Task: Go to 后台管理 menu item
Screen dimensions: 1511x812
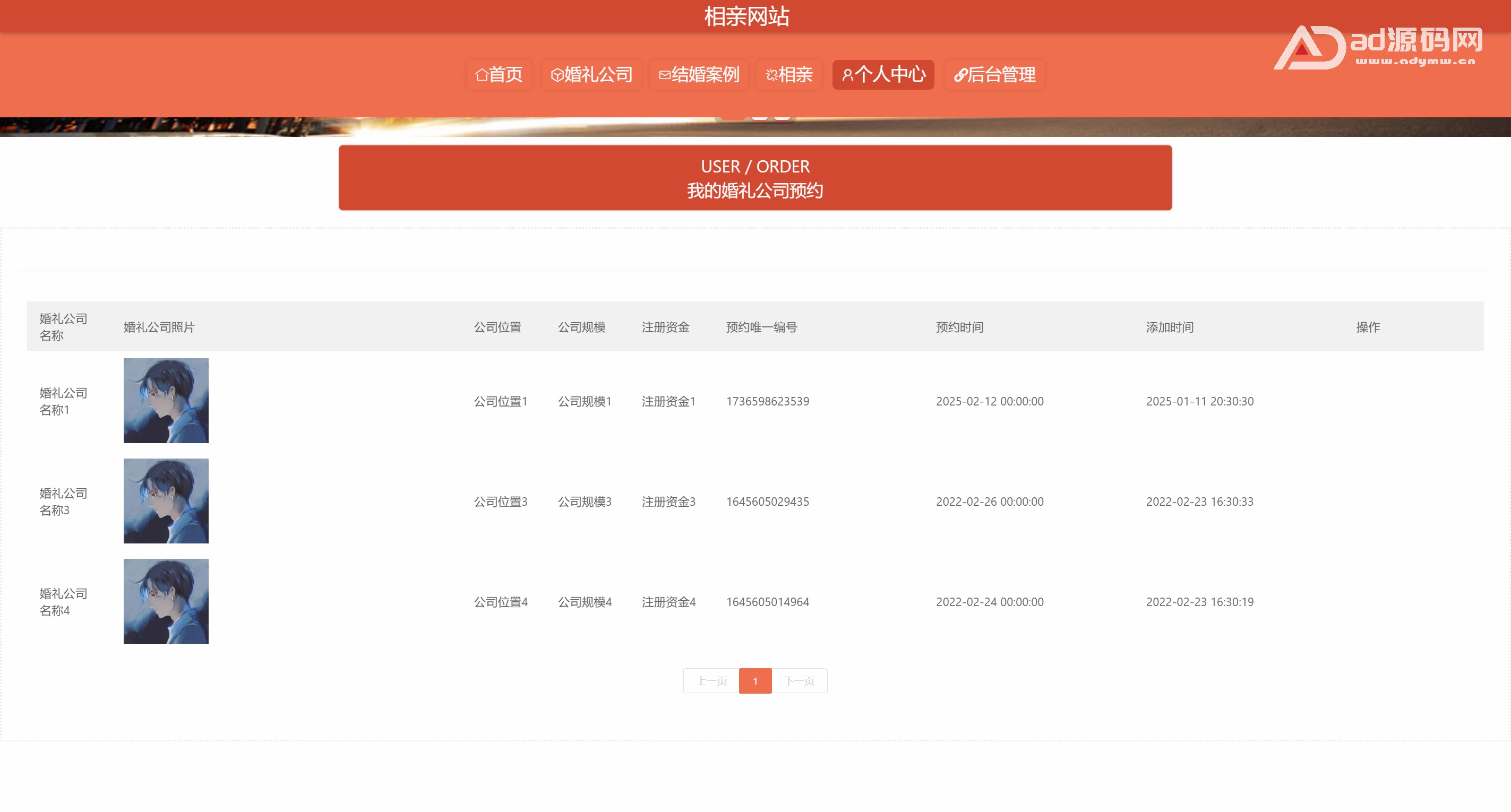Action: pos(1001,74)
